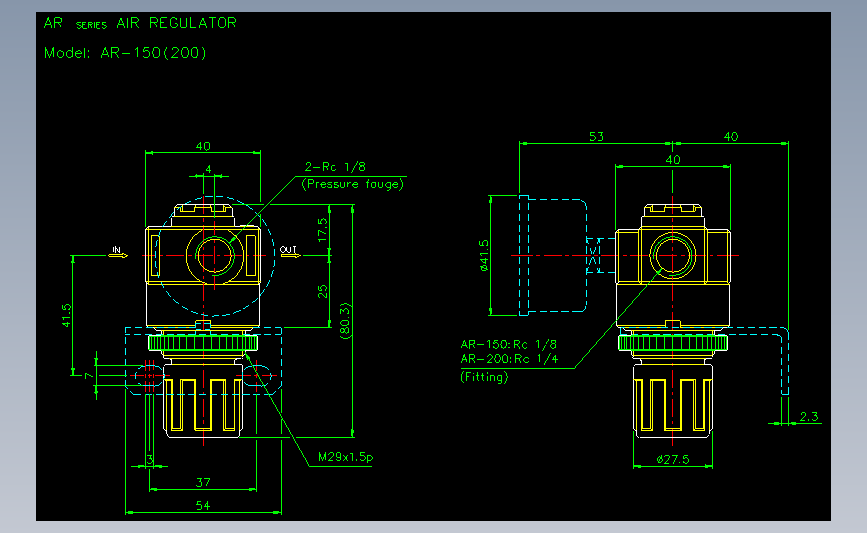The image size is (867, 533).
Task: Click the "2.3" bracket thickness dimension
Action: click(808, 416)
